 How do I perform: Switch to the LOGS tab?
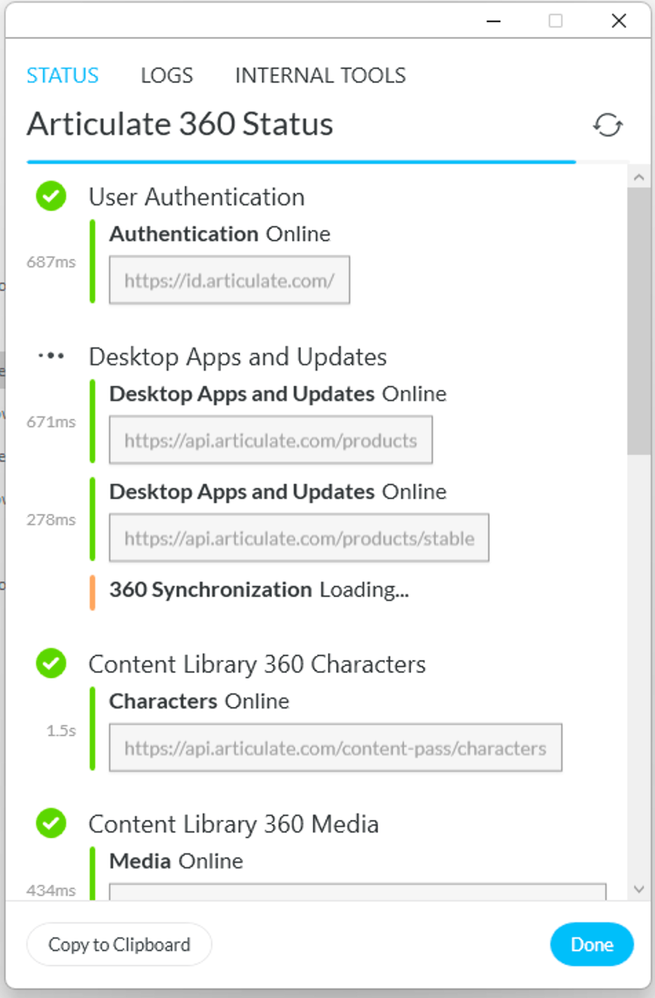(167, 75)
